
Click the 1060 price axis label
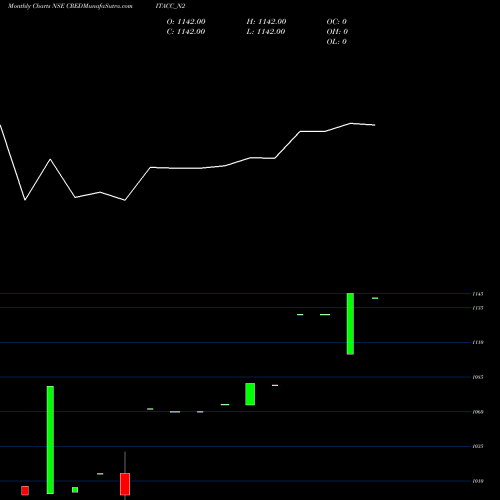tap(478, 412)
